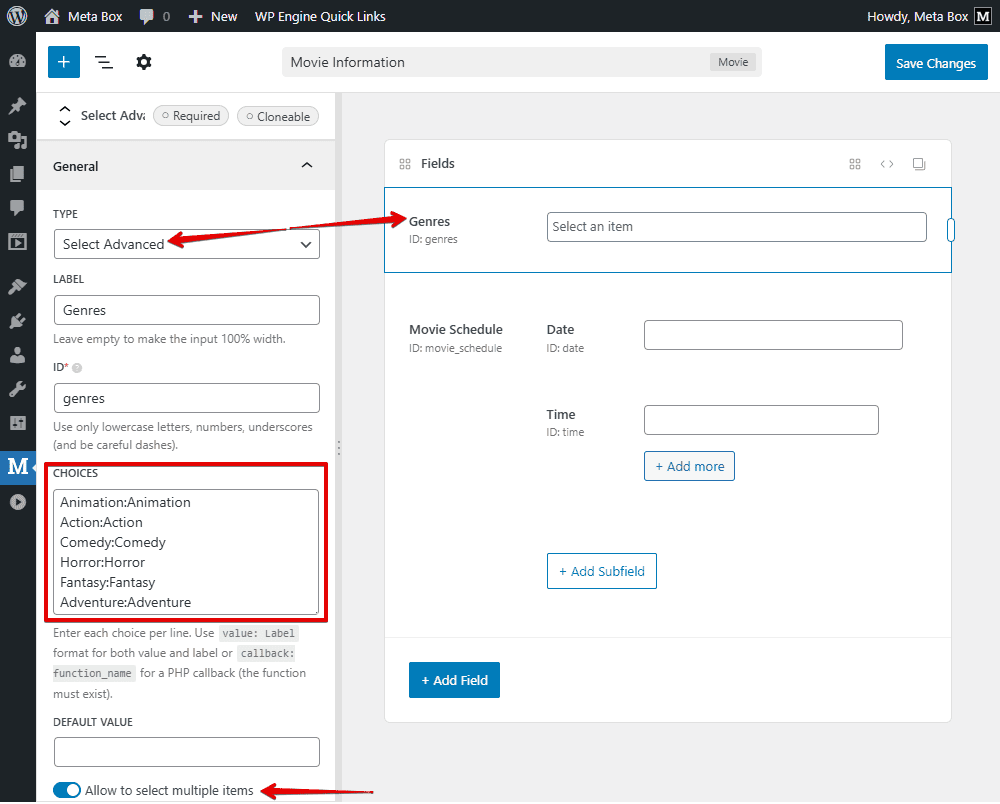
Task: Toggle the Cloneable option
Action: pyautogui.click(x=277, y=116)
